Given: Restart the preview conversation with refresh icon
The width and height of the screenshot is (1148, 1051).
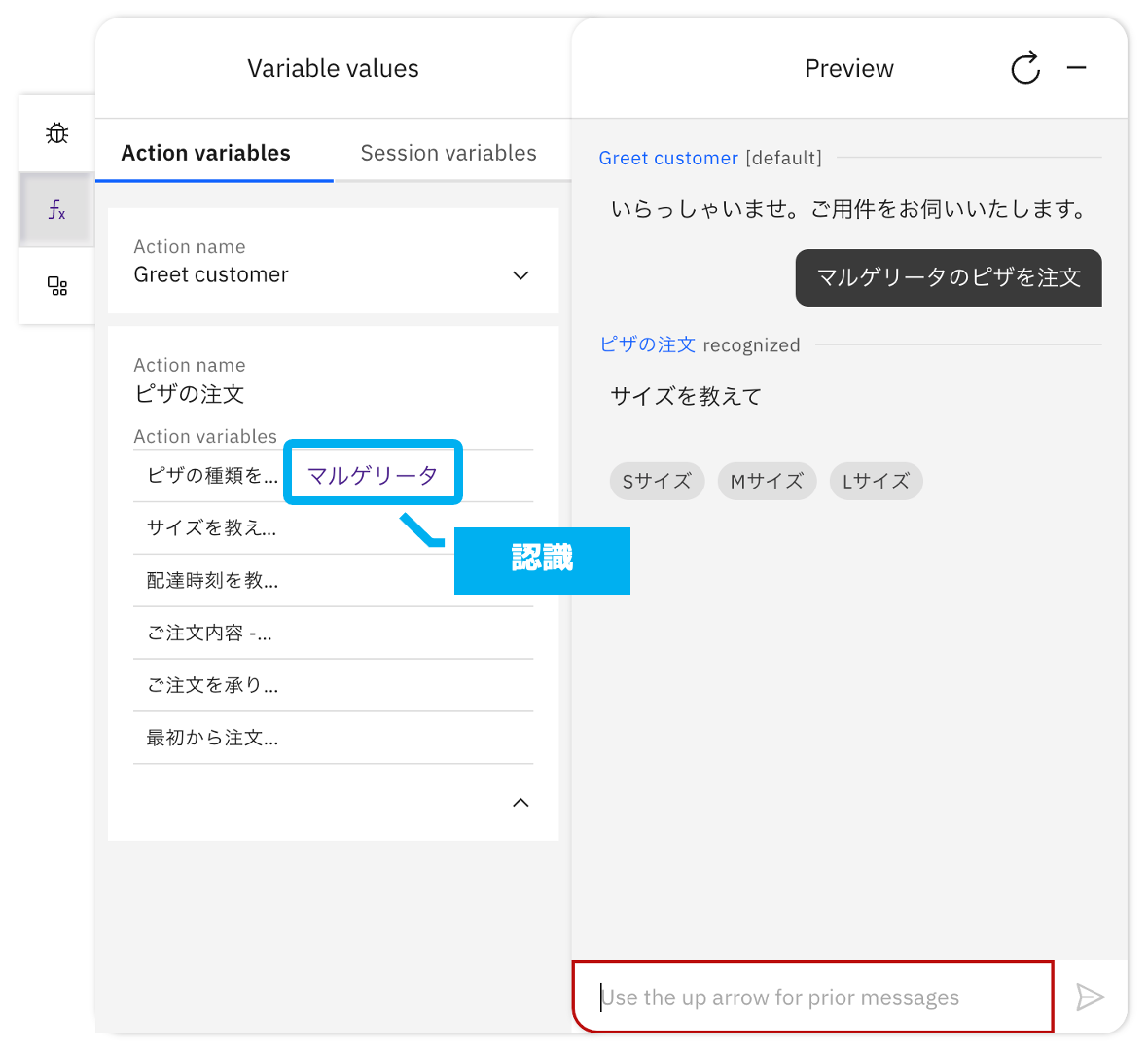Looking at the screenshot, I should click(1025, 68).
